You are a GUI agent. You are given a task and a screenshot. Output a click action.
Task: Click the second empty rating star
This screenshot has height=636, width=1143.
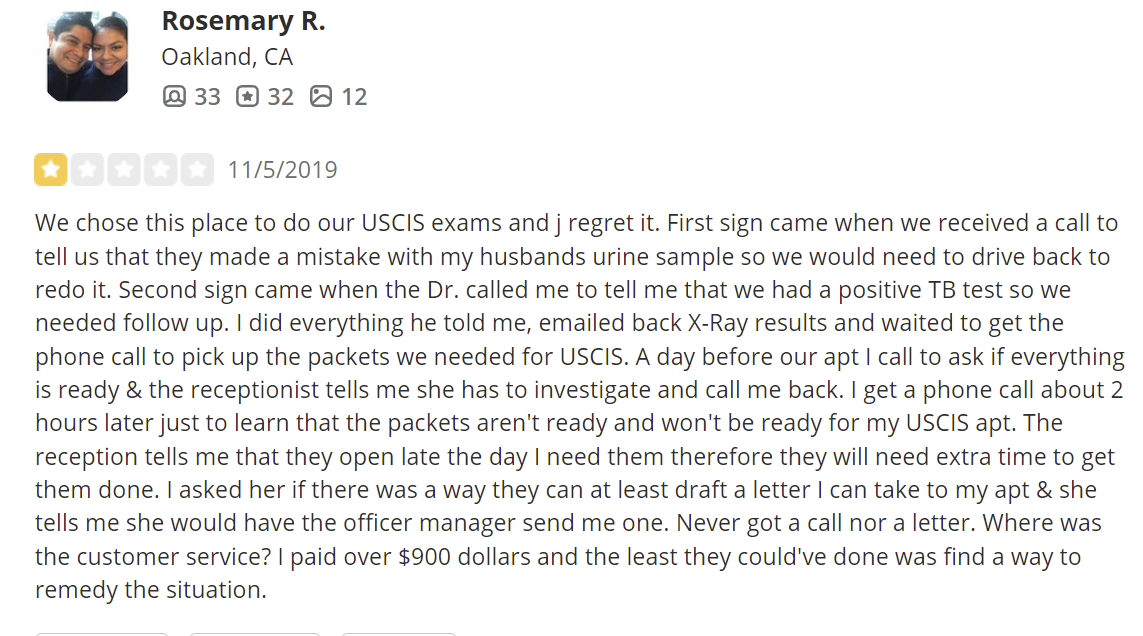tap(87, 169)
